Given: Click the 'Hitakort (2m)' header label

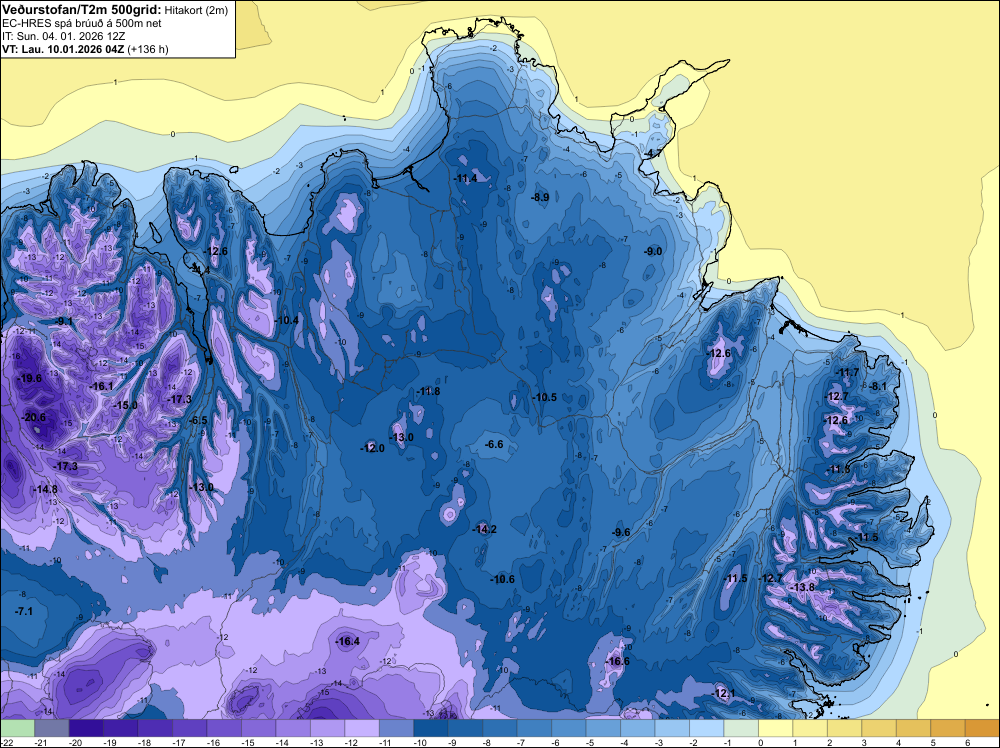Looking at the screenshot, I should (x=196, y=10).
